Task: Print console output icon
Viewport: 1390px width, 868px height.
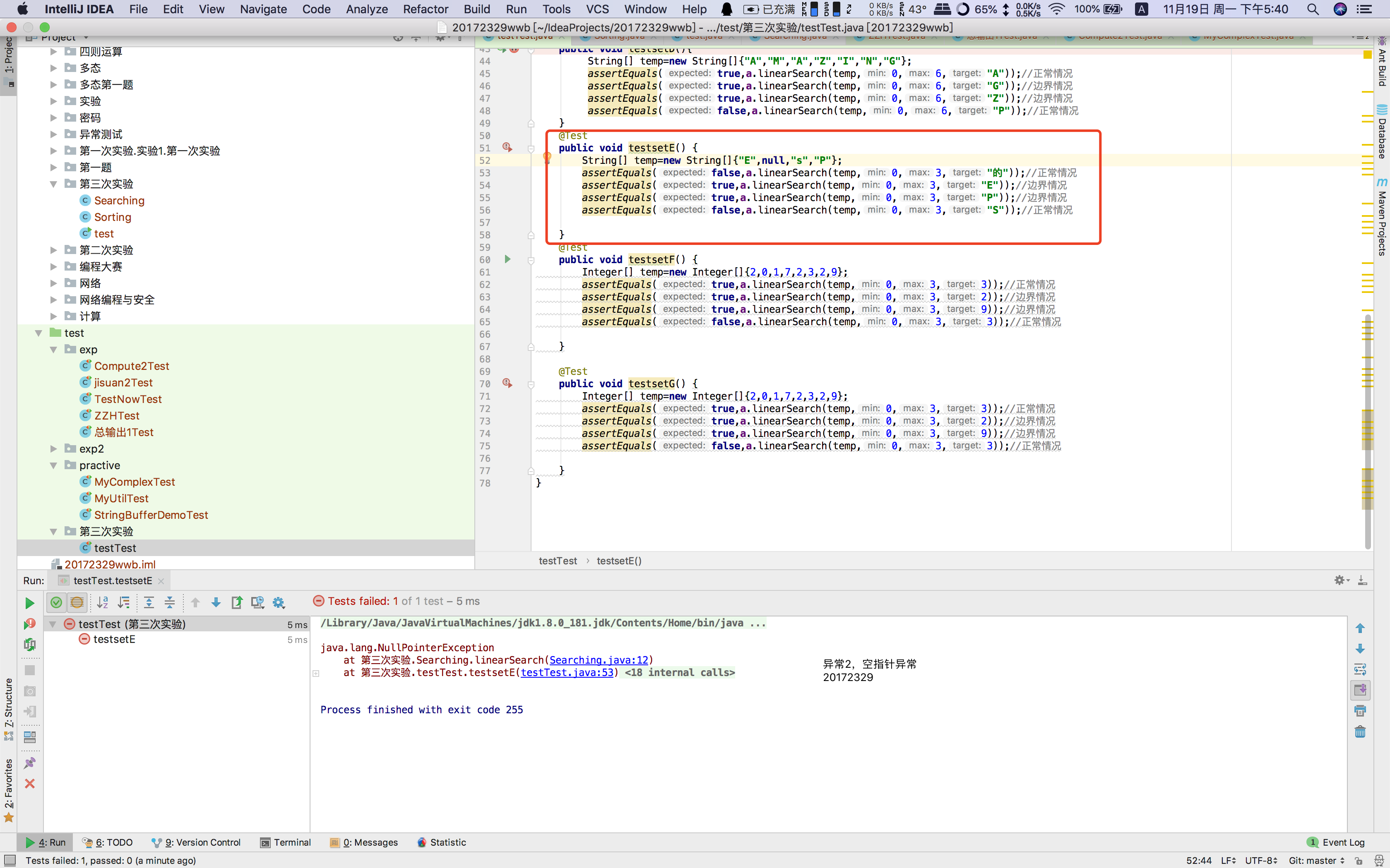Action: tap(1359, 711)
